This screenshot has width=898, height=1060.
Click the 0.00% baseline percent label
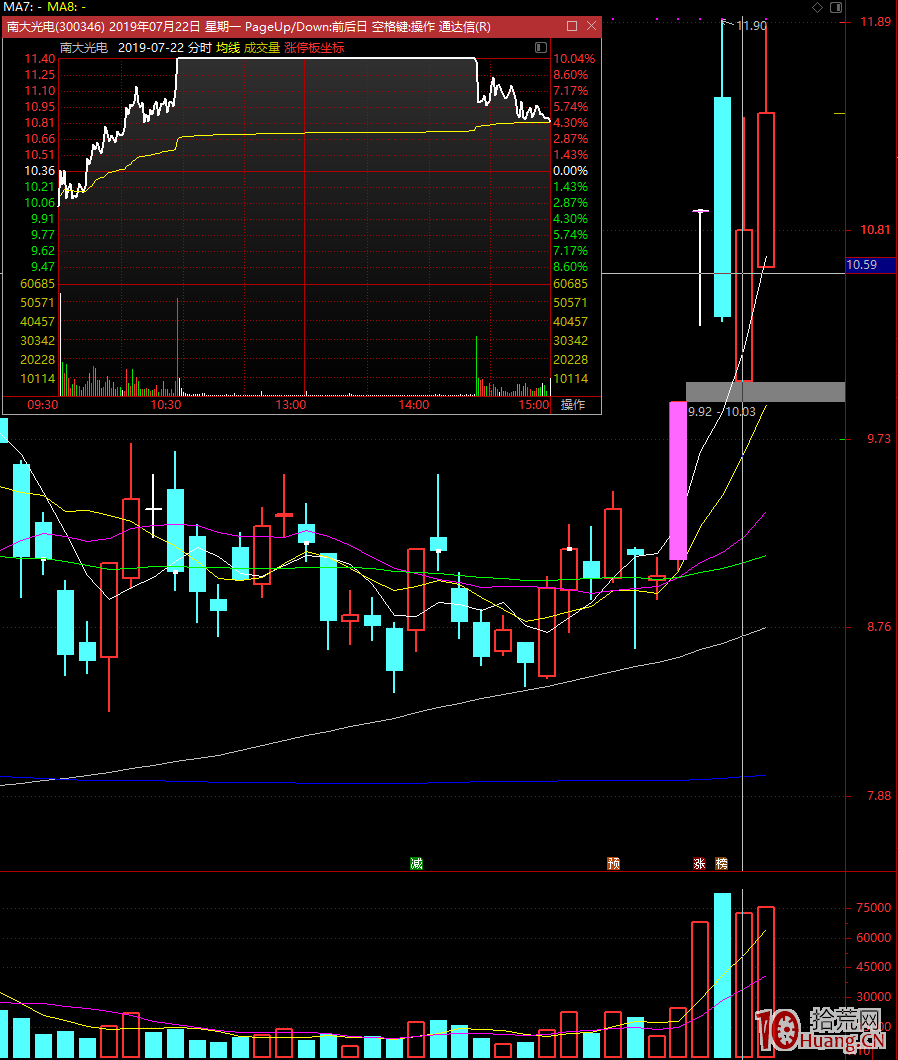[x=571, y=170]
